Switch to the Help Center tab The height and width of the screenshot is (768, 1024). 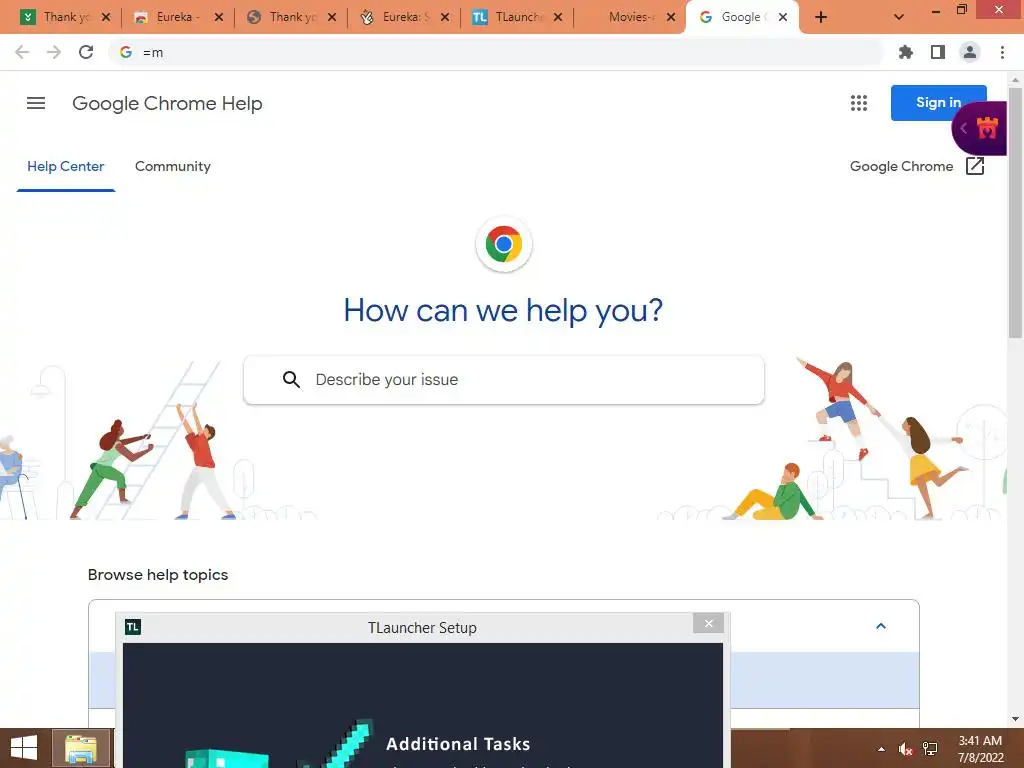[x=65, y=167]
